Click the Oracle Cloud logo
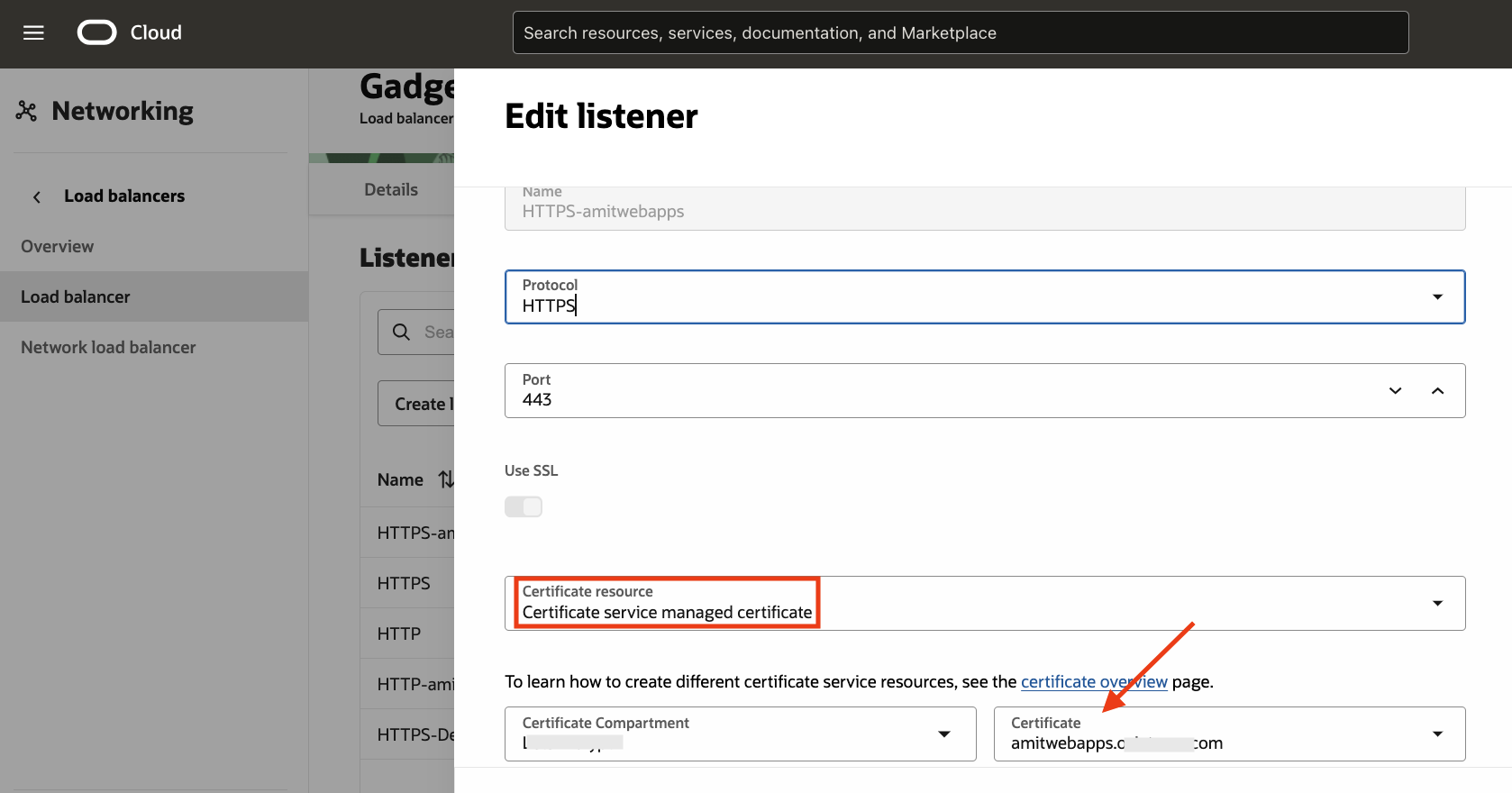The image size is (1512, 793). 97,33
